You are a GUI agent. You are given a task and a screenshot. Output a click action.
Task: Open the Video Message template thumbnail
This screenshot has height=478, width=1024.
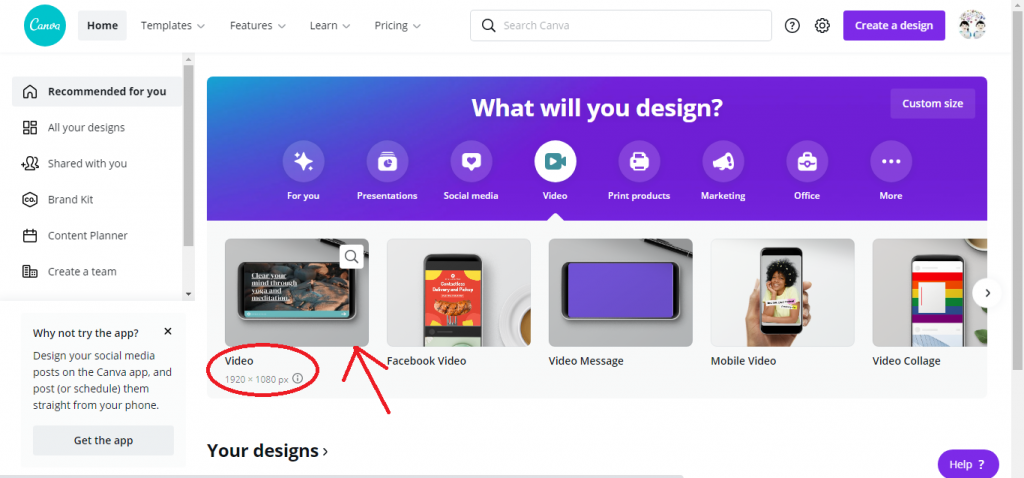click(620, 292)
